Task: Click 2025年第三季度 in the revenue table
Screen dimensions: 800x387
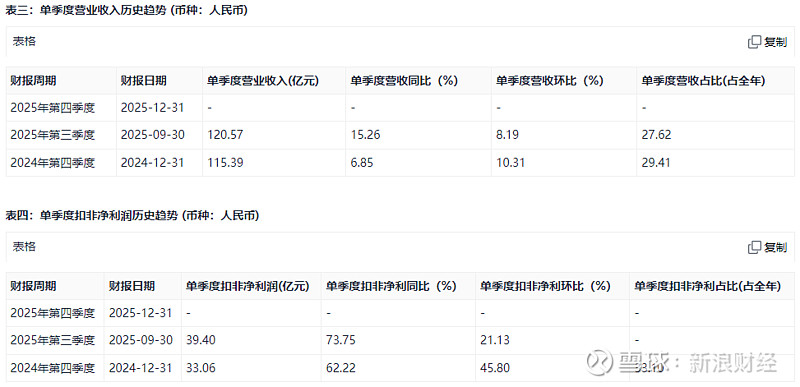Action: tap(53, 135)
